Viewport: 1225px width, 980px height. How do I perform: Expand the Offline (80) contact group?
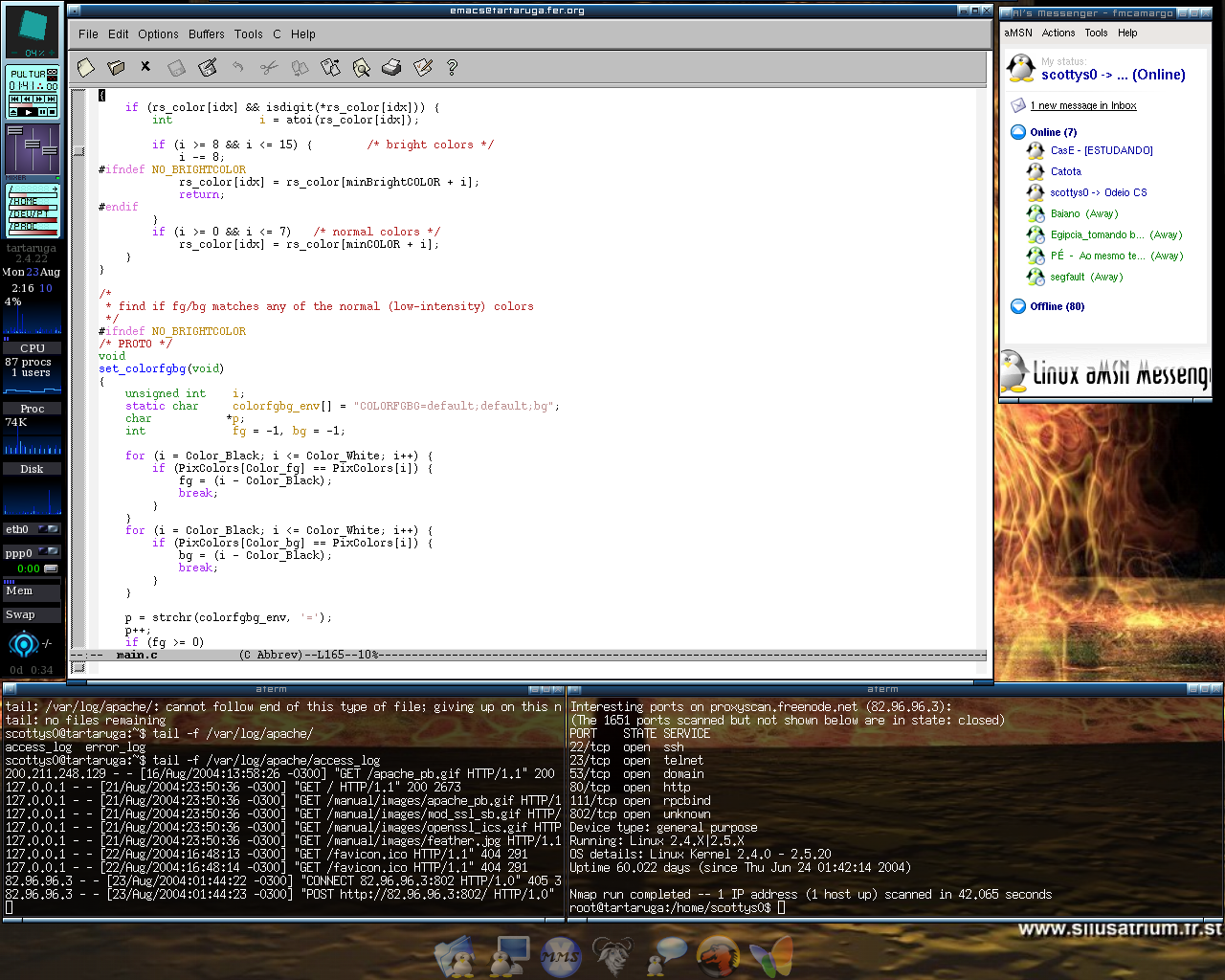1018,306
